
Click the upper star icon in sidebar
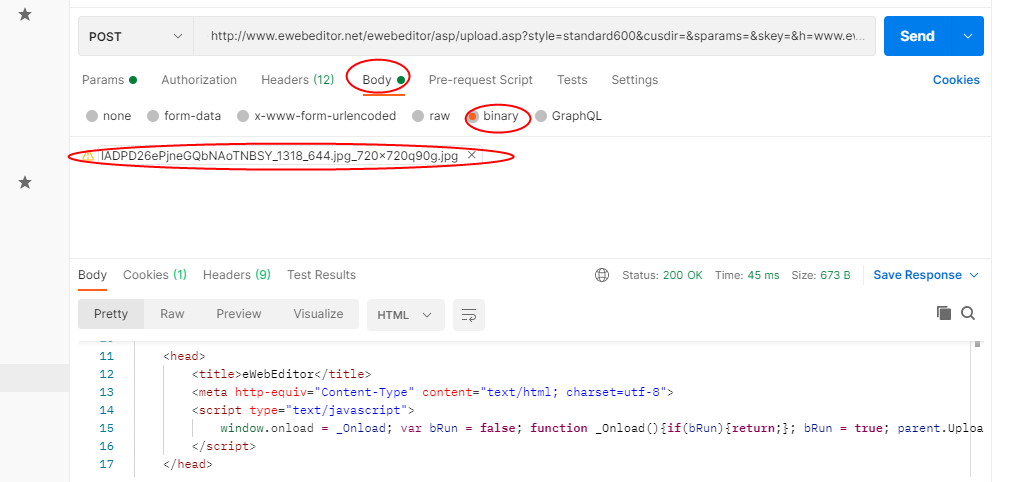click(25, 14)
